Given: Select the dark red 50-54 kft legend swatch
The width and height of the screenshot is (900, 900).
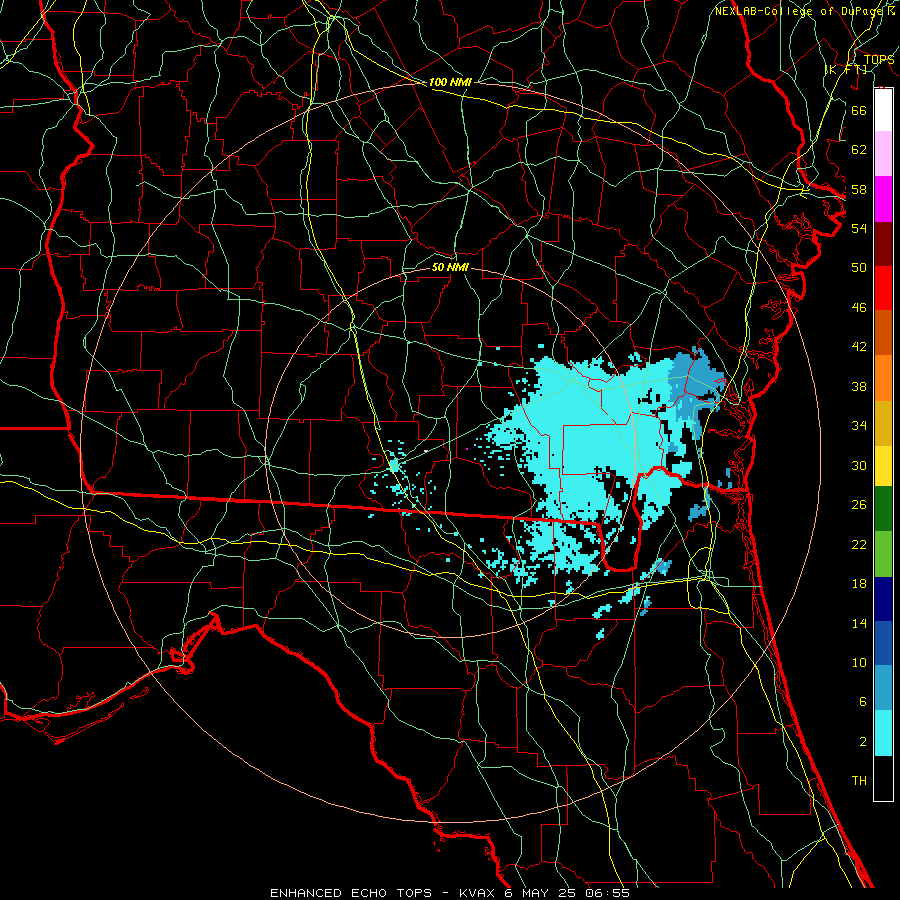Looking at the screenshot, I should click(883, 244).
